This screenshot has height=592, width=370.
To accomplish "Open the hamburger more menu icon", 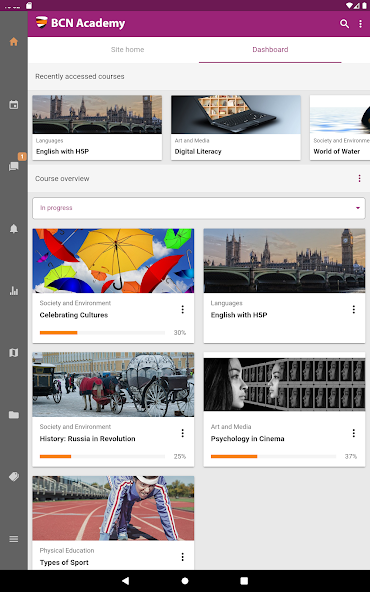I will click(x=14, y=539).
